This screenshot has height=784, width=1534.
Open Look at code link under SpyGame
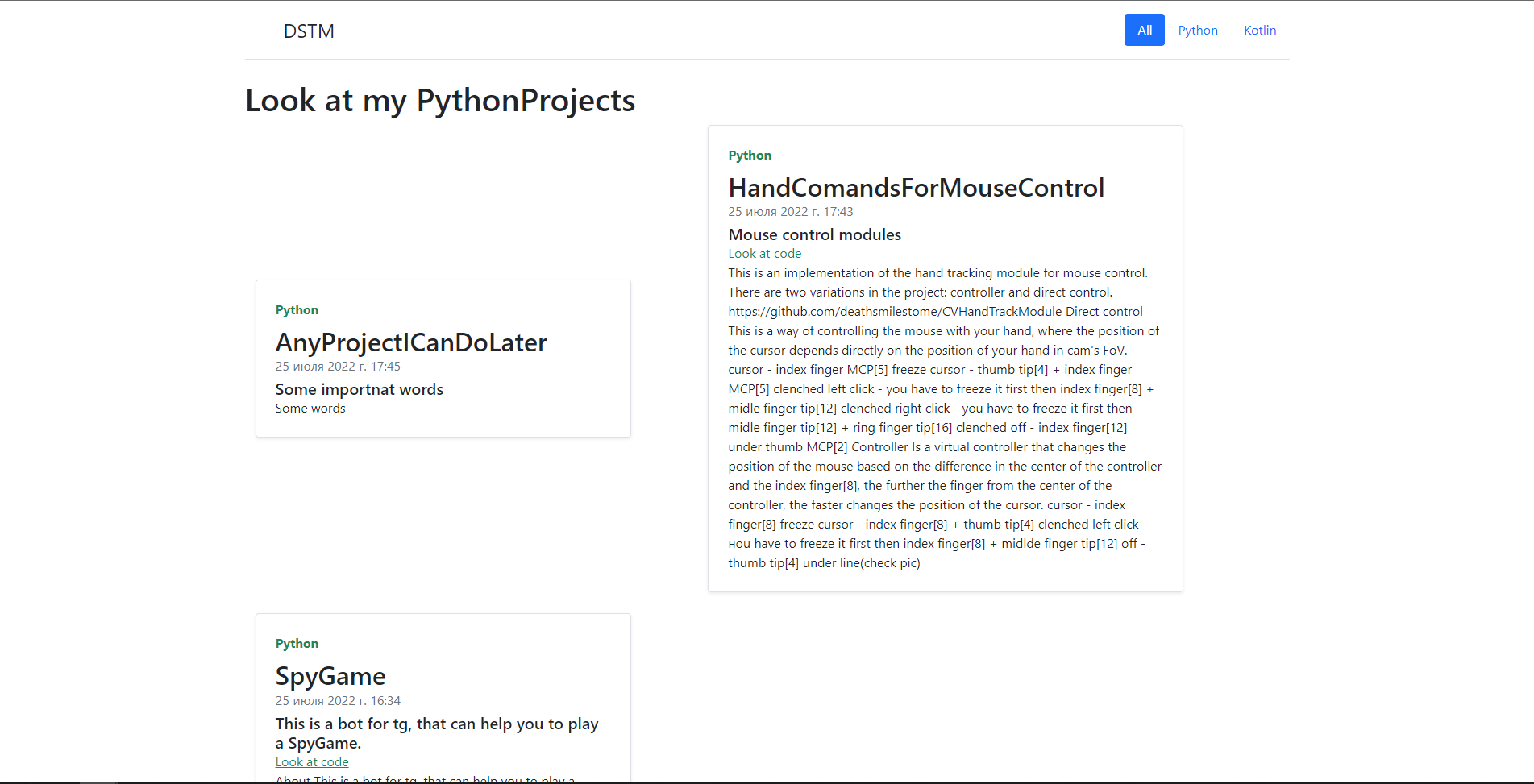coord(312,761)
